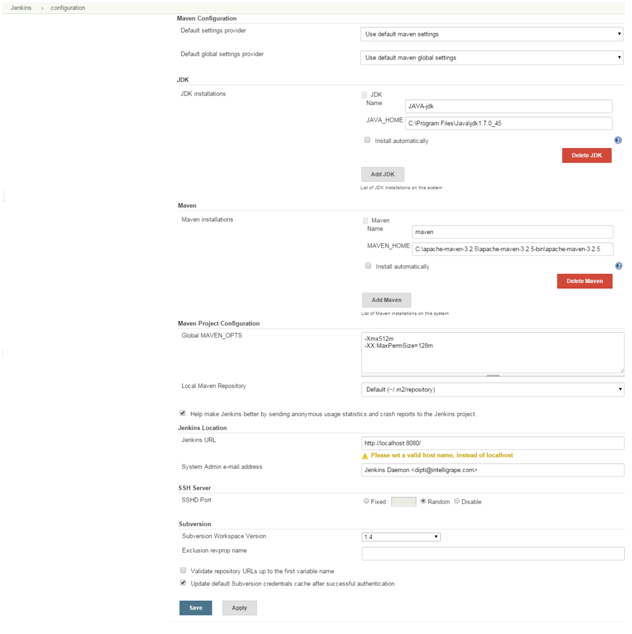The width and height of the screenshot is (632, 634).
Task: Click 'Maven Project Configuration' section heading
Action: pos(219,323)
